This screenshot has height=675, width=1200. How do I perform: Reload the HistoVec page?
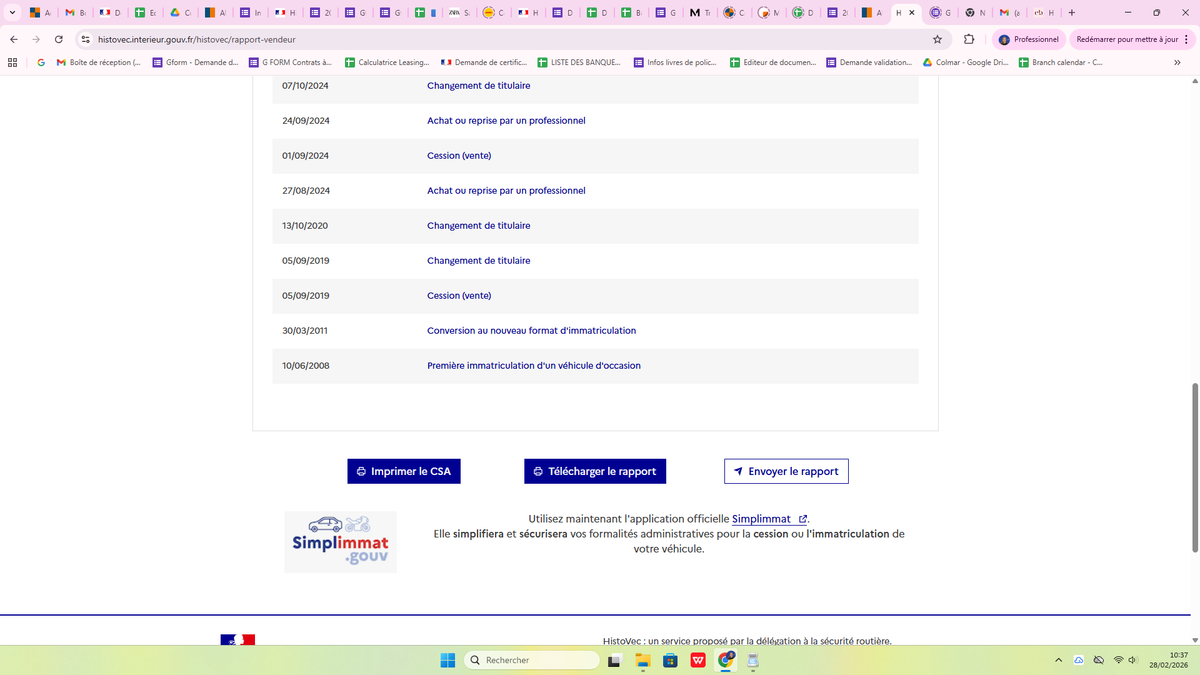point(59,39)
